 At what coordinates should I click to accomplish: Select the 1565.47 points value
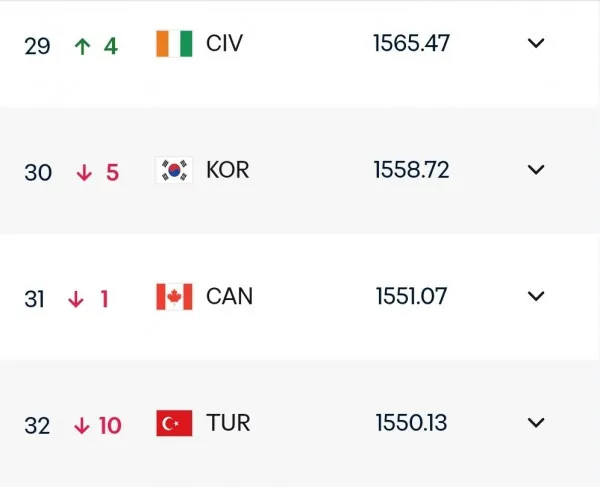pos(411,43)
